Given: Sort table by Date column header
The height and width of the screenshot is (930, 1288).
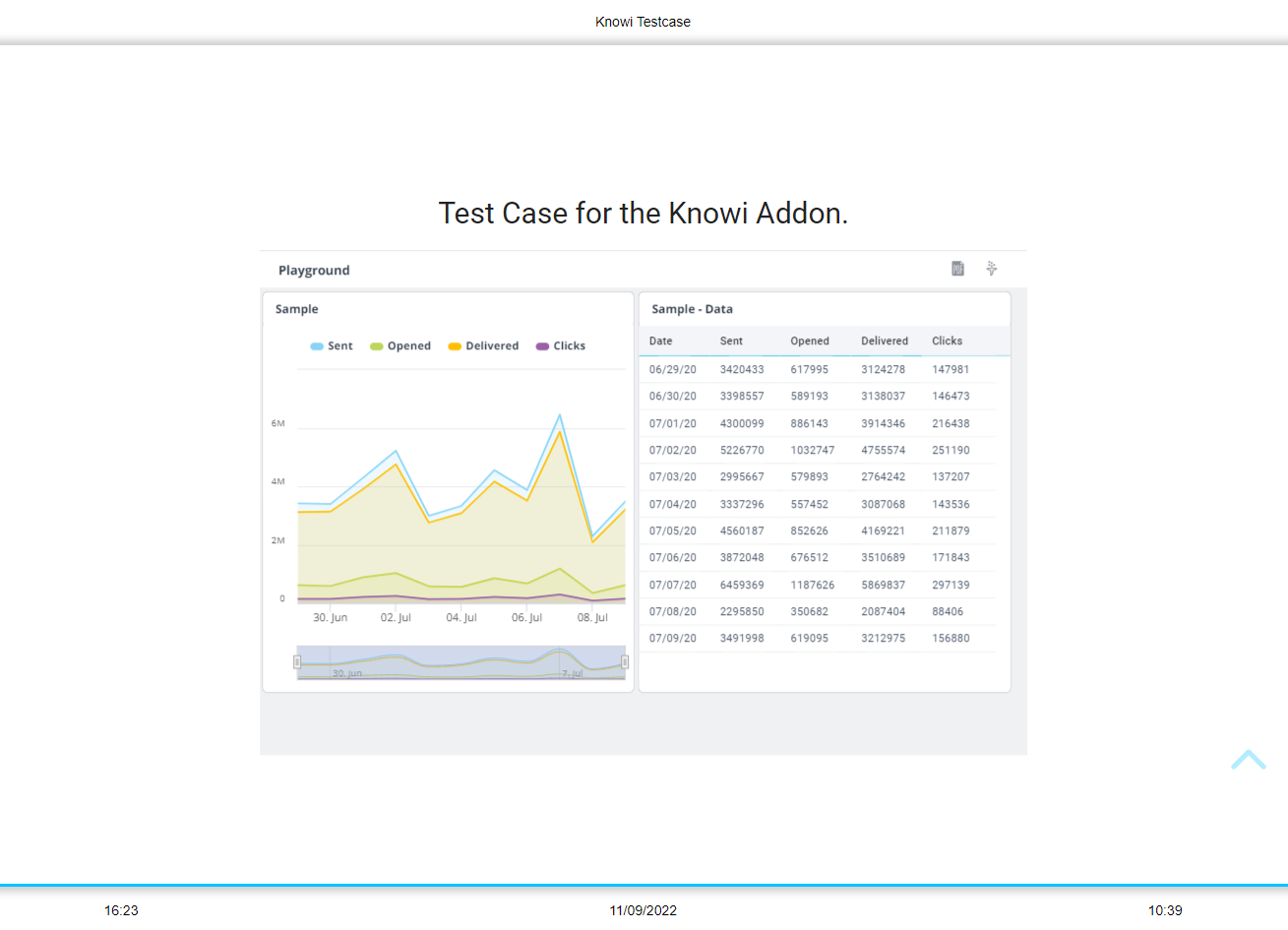Looking at the screenshot, I should click(661, 341).
